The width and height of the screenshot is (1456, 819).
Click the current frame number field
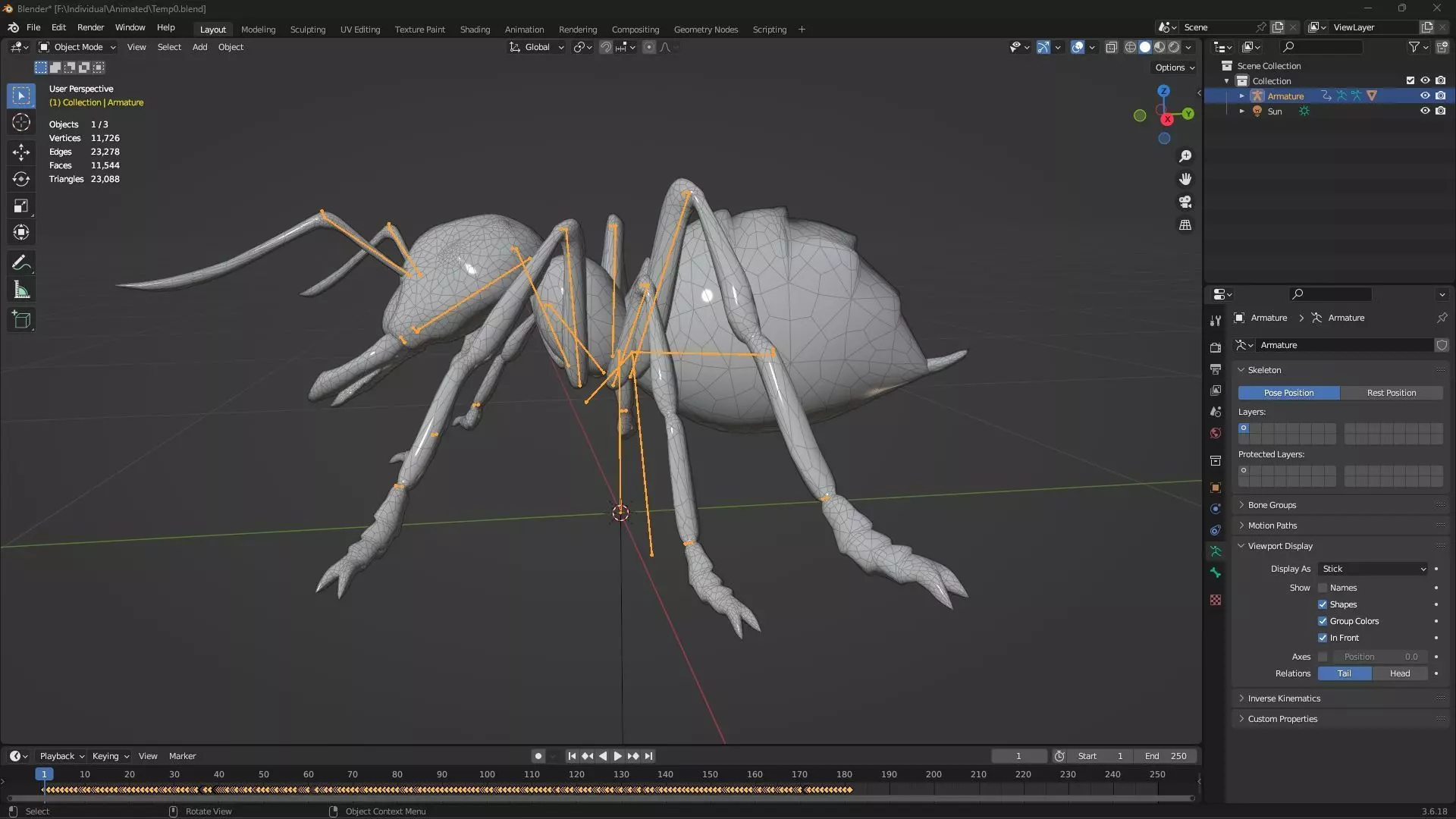[x=1019, y=756]
